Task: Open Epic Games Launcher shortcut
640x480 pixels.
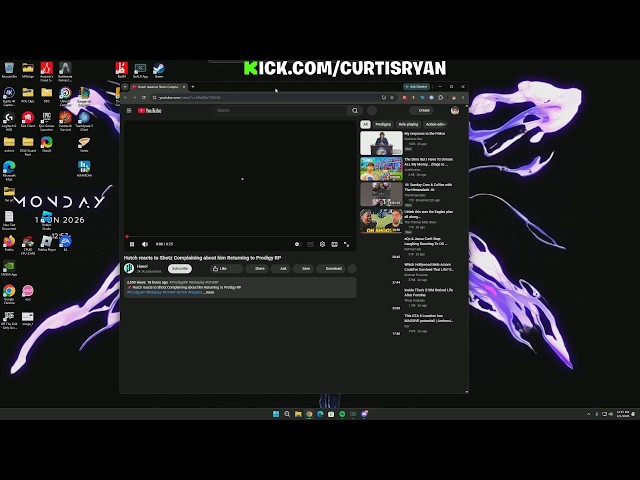Action: [47, 121]
